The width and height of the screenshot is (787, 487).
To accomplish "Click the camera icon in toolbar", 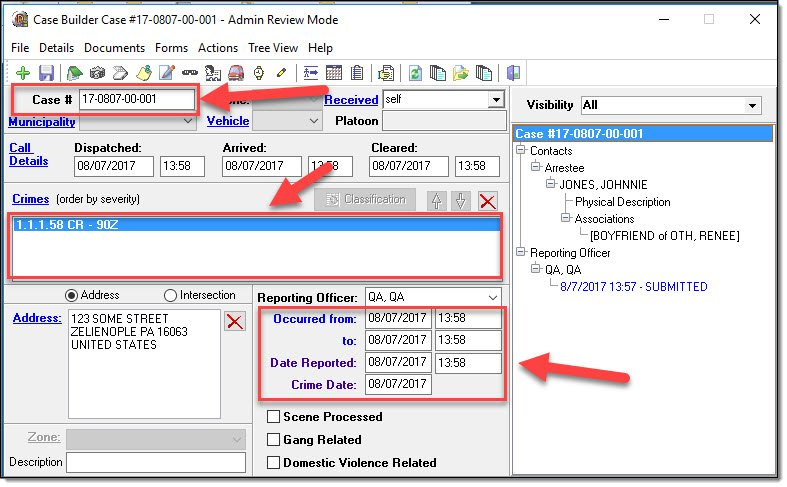I will click(98, 73).
